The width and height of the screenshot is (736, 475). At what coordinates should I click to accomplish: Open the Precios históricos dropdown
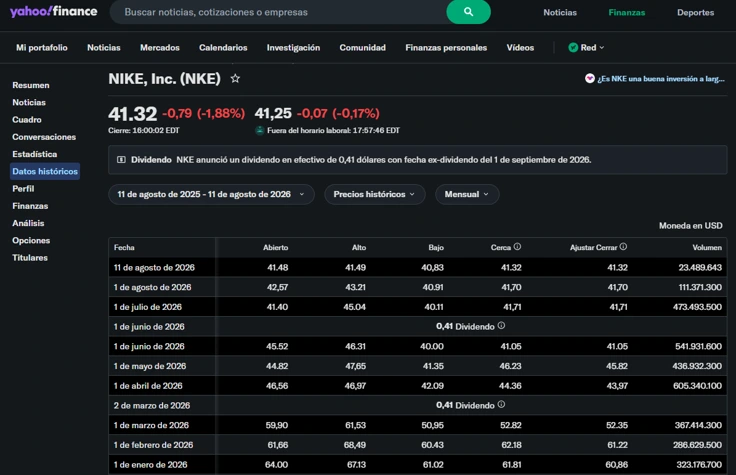tap(375, 194)
